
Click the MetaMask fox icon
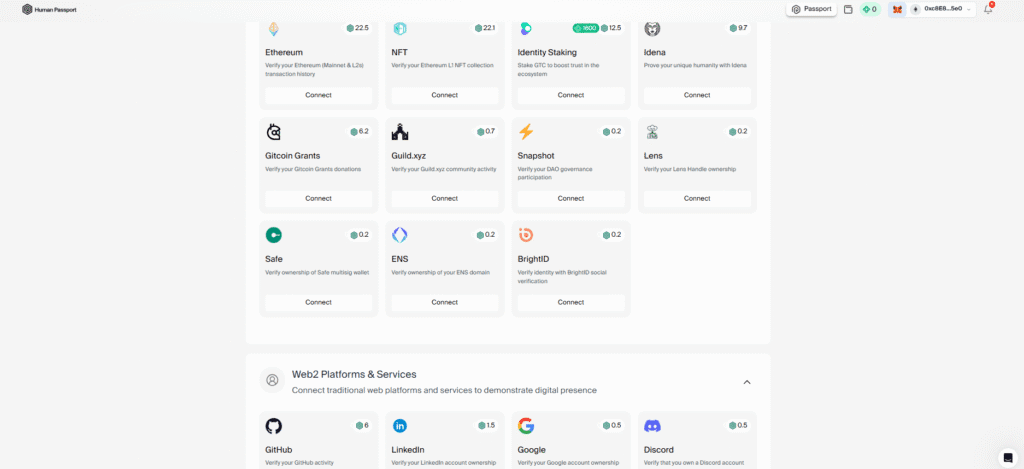pyautogui.click(x=897, y=9)
